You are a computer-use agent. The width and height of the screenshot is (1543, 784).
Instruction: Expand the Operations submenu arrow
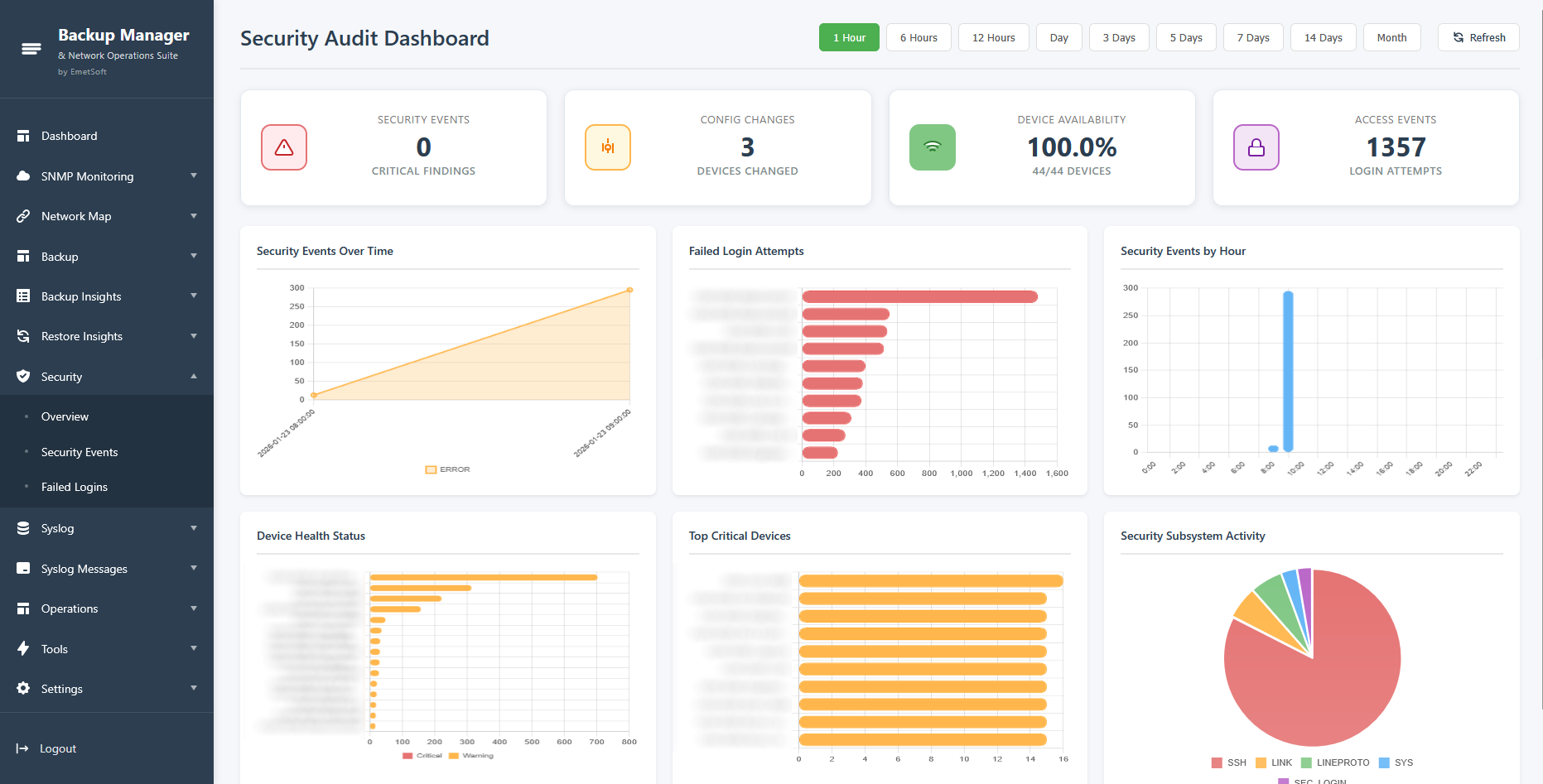coord(194,608)
